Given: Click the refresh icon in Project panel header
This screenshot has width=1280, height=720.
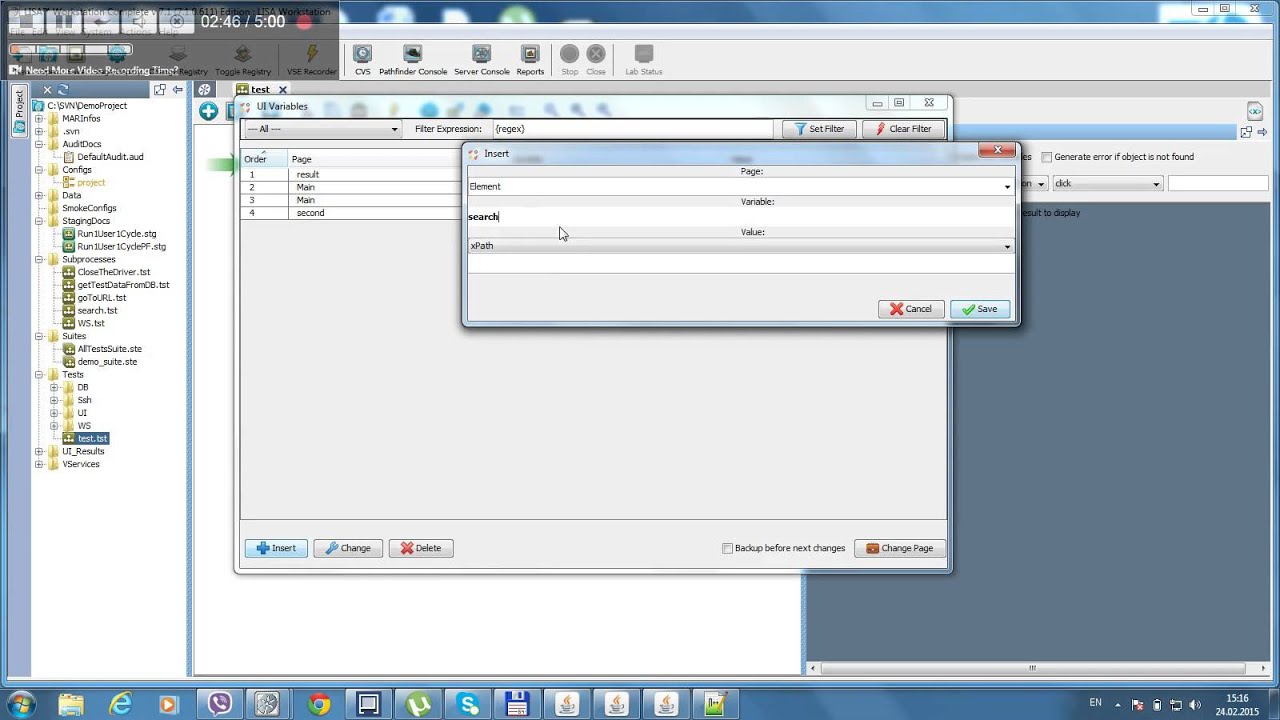Looking at the screenshot, I should coord(63,90).
